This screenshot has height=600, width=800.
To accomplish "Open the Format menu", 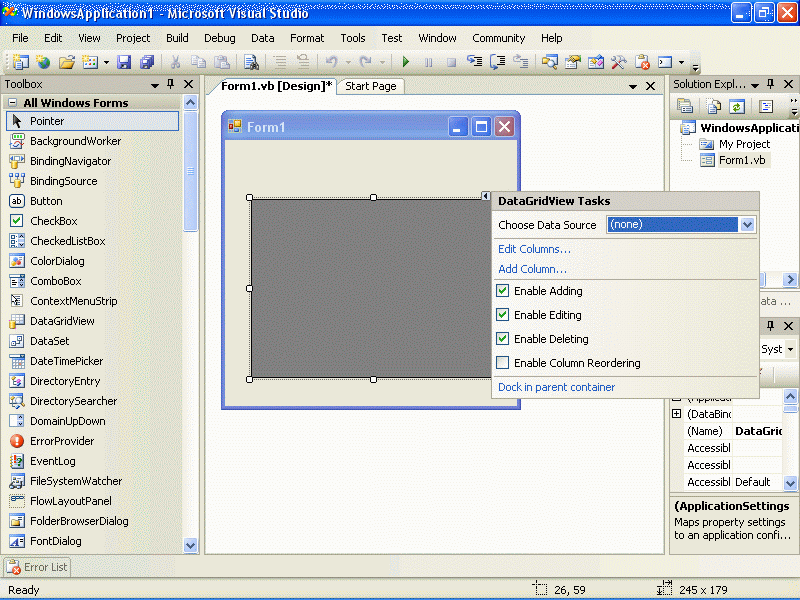I will pos(307,38).
